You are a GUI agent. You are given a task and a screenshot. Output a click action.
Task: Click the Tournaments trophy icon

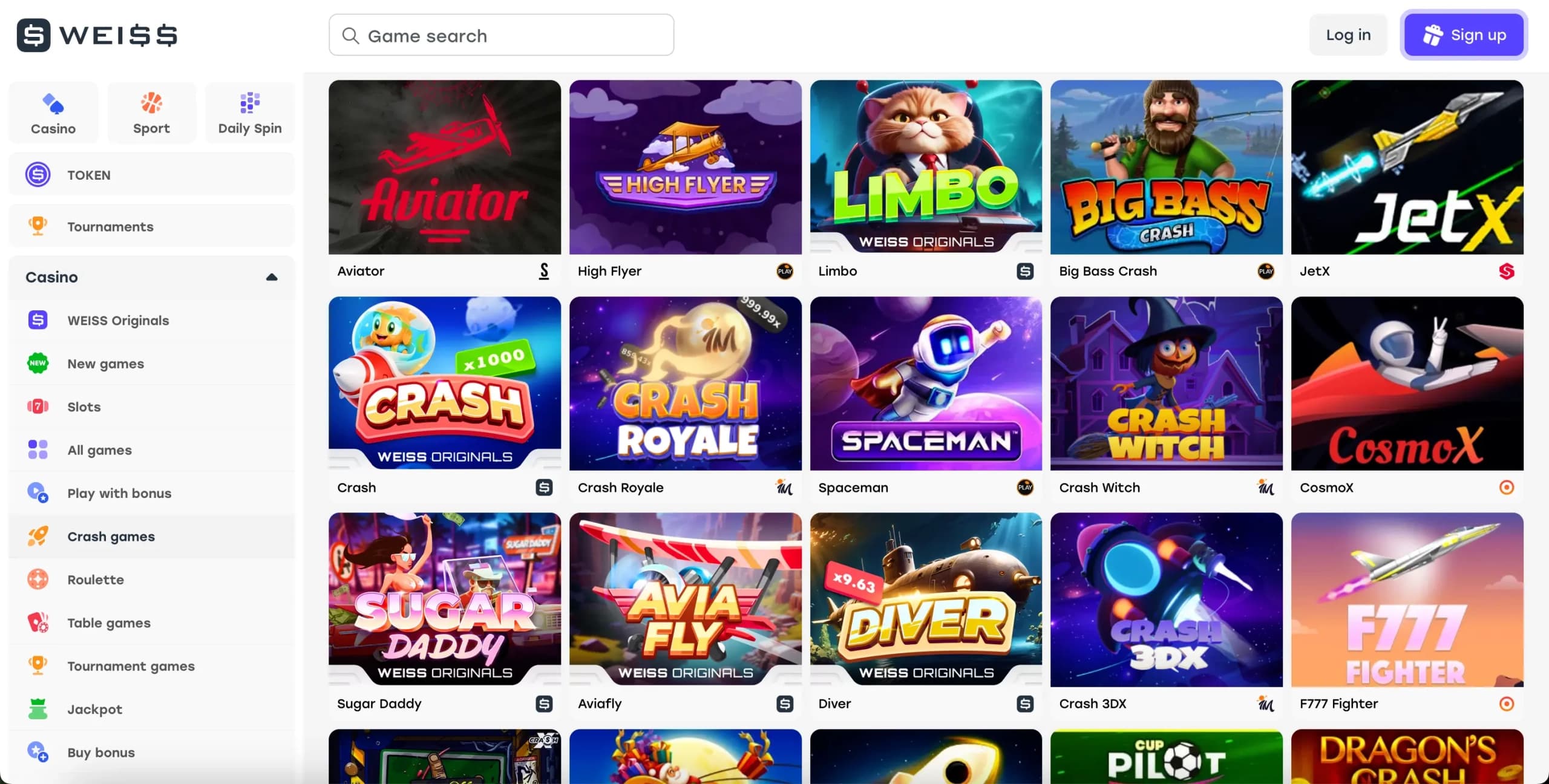pyautogui.click(x=38, y=226)
